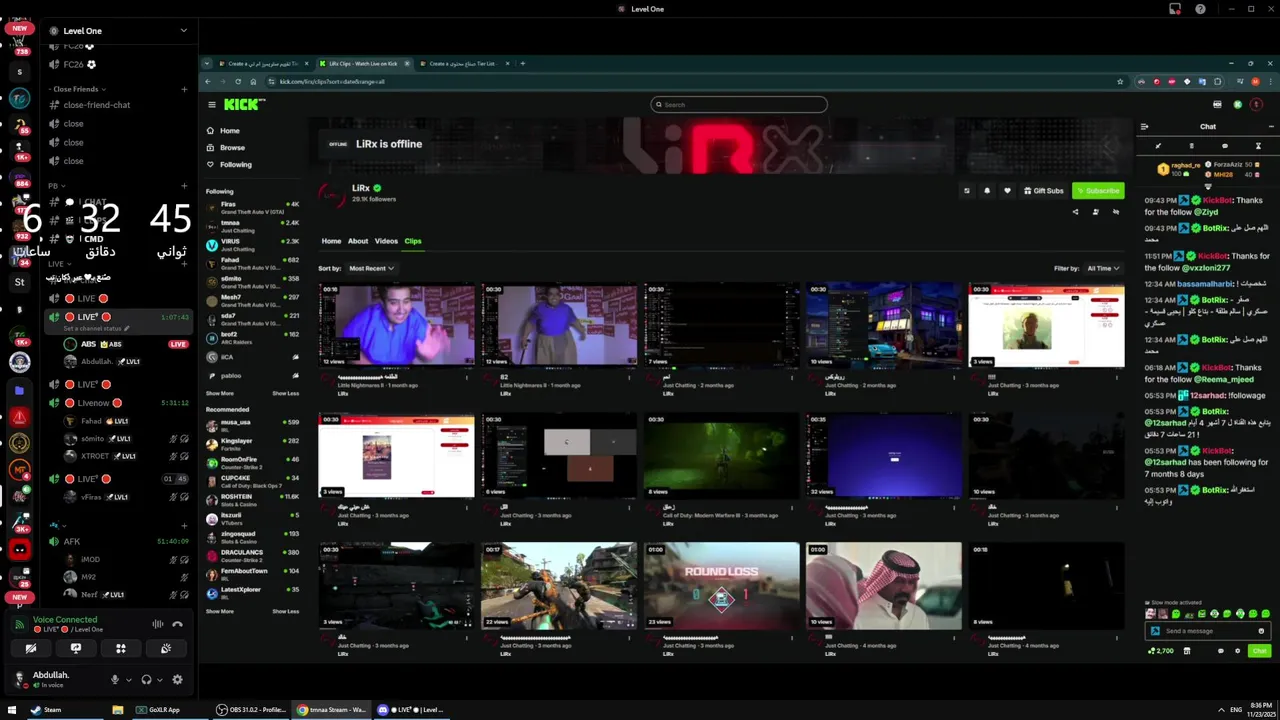This screenshot has height=720, width=1280.
Task: Click speech bubble icon in chat toolbar
Action: pyautogui.click(x=1224, y=146)
